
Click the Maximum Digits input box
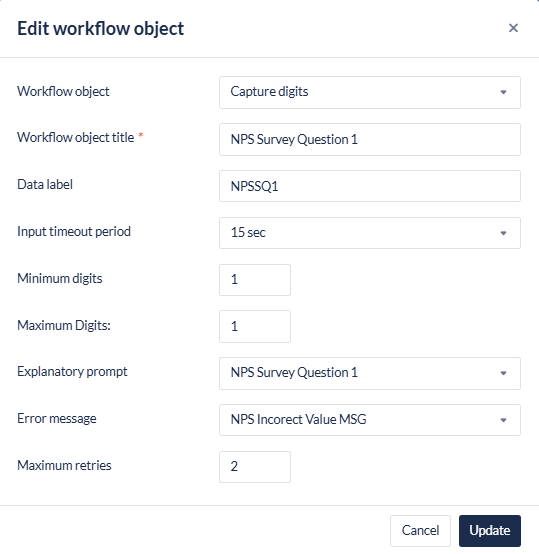click(255, 326)
